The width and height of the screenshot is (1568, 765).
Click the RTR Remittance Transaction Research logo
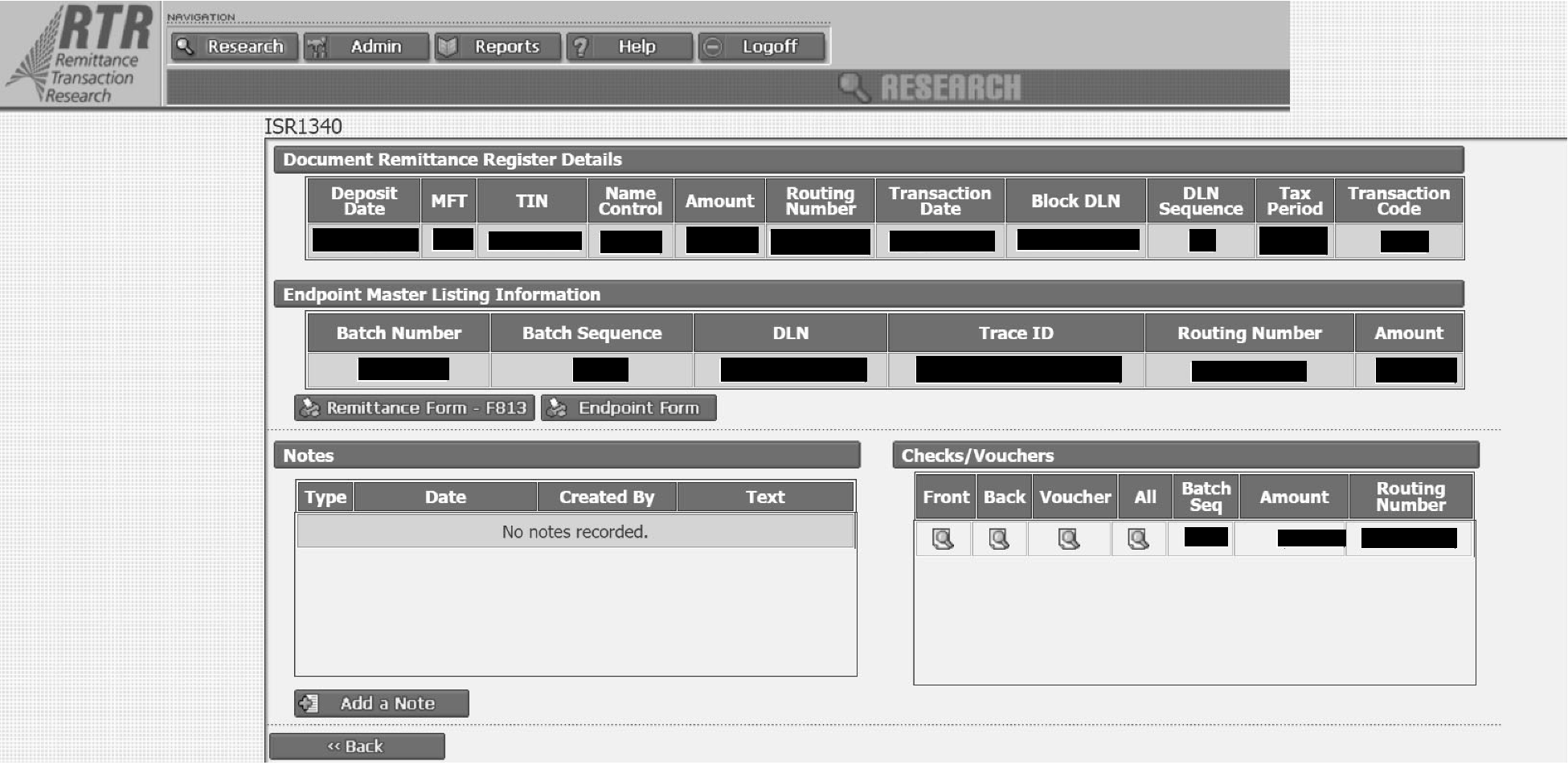(x=80, y=55)
